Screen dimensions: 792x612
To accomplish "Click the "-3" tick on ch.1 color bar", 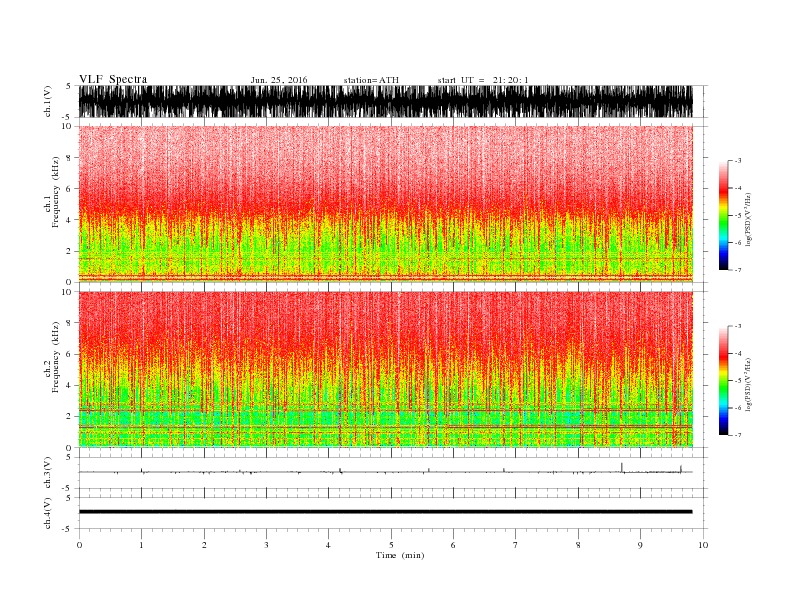I will pos(737,161).
